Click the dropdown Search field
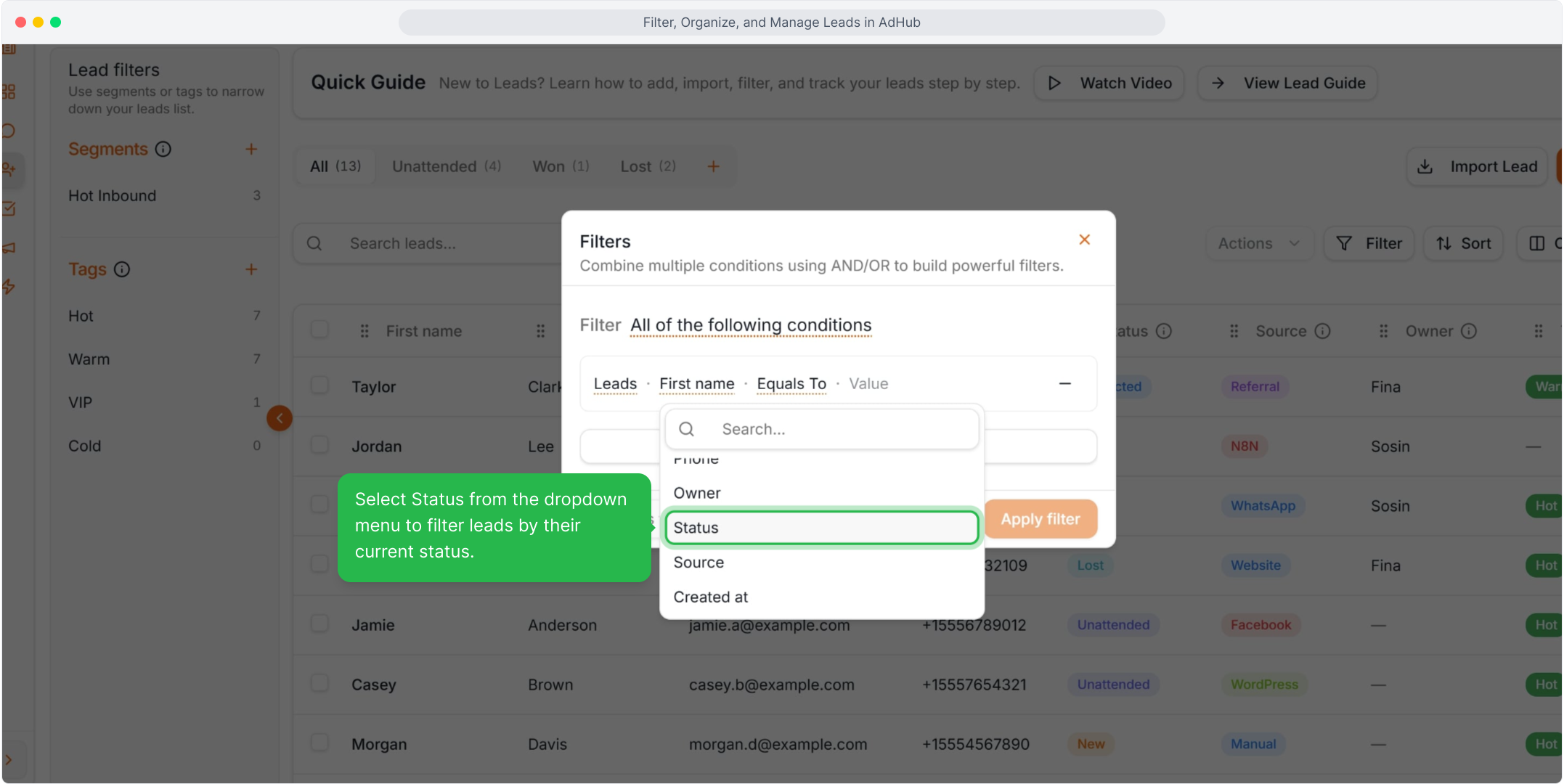This screenshot has height=784, width=1564. (x=822, y=429)
